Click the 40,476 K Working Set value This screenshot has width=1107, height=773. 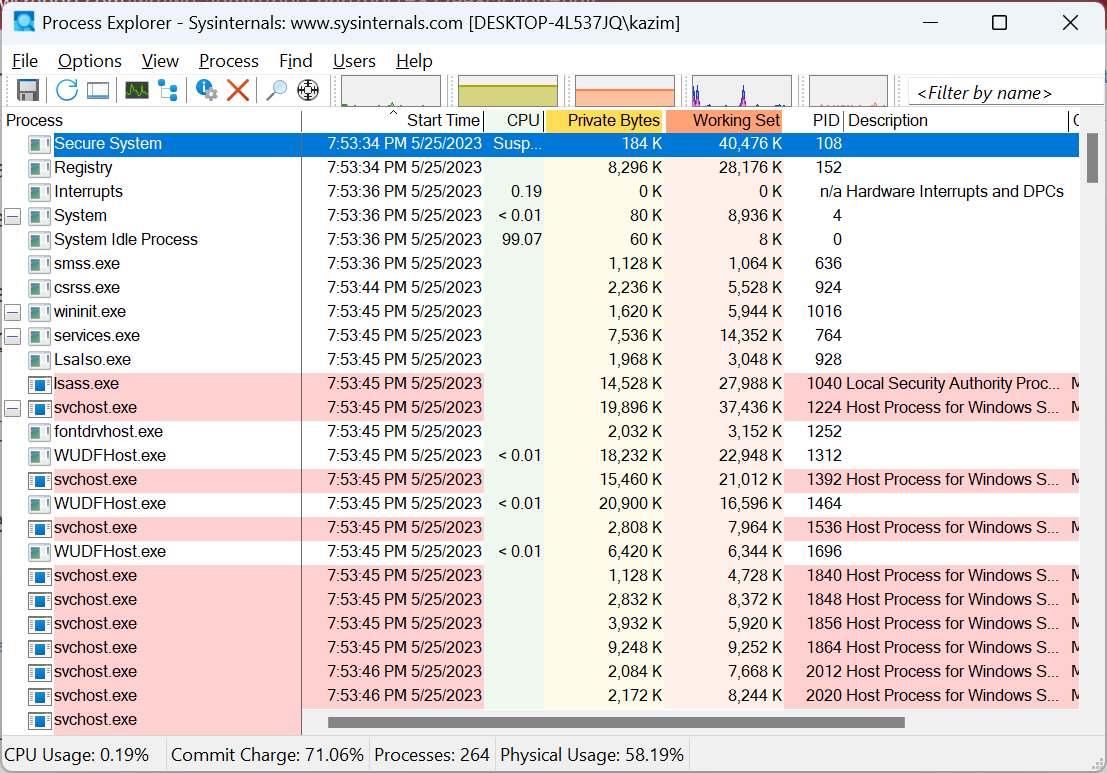[750, 144]
